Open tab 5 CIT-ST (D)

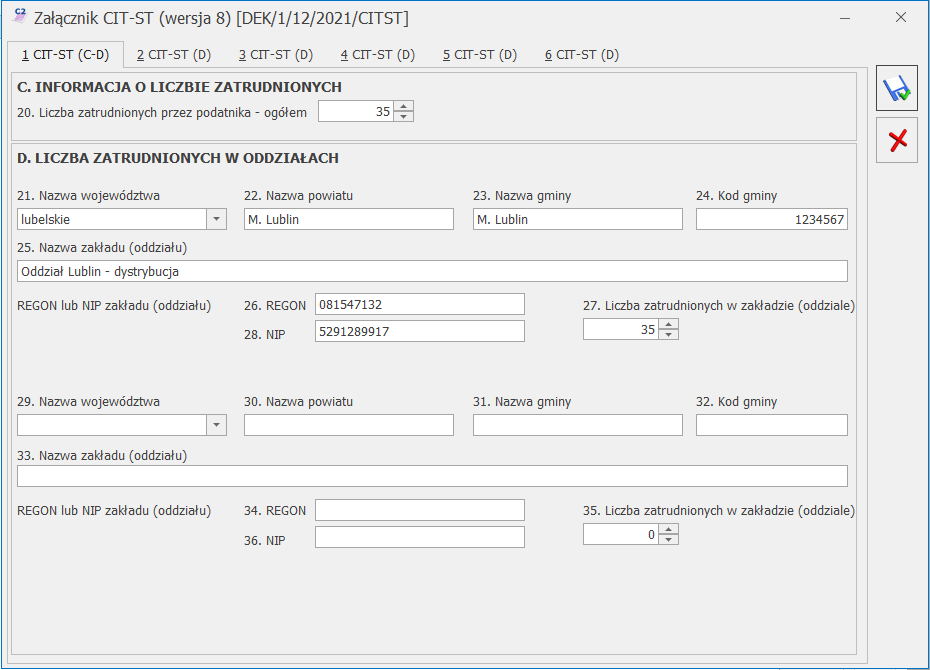[479, 56]
